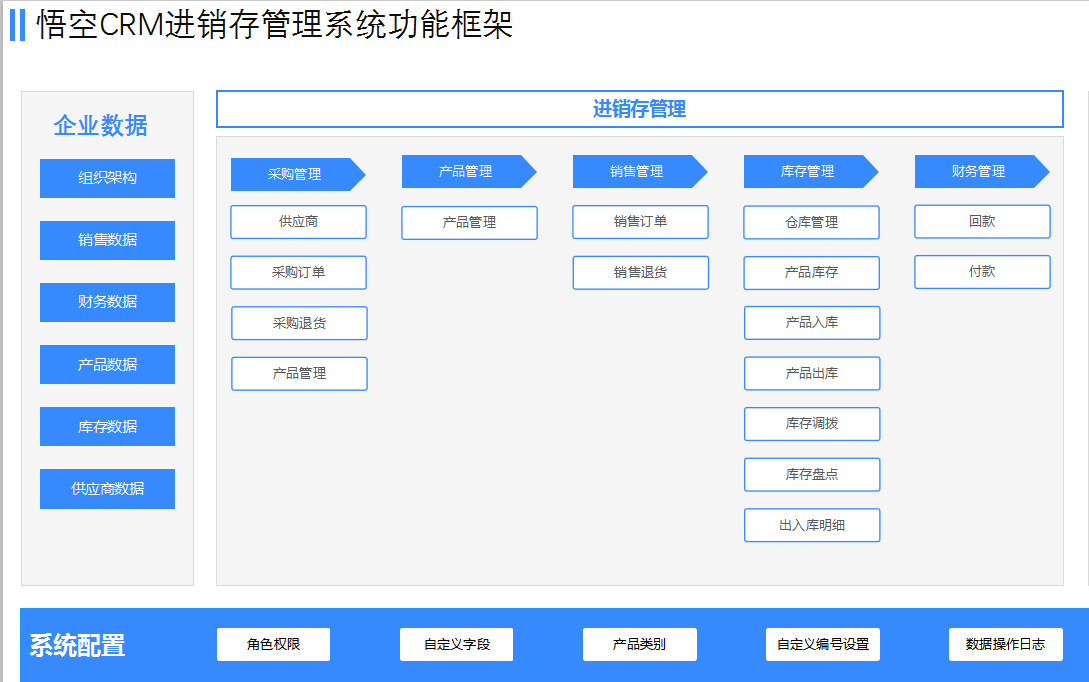Click the 进销存管理 header bar
The image size is (1089, 682).
coord(640,109)
